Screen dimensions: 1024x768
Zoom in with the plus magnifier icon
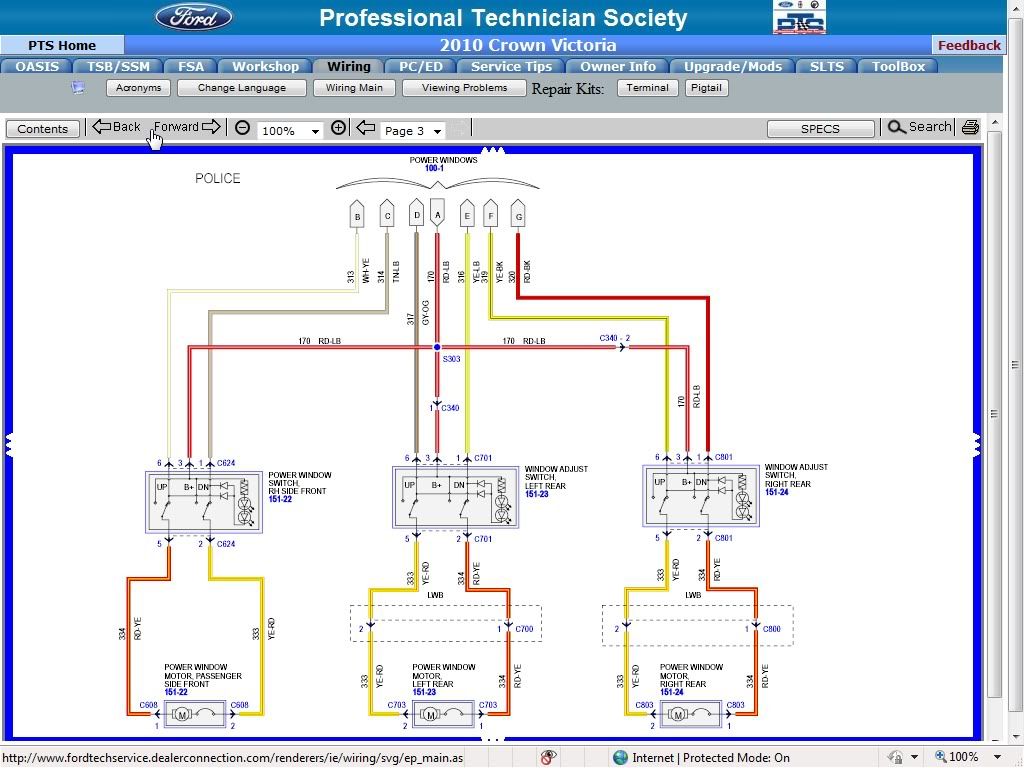click(x=338, y=128)
